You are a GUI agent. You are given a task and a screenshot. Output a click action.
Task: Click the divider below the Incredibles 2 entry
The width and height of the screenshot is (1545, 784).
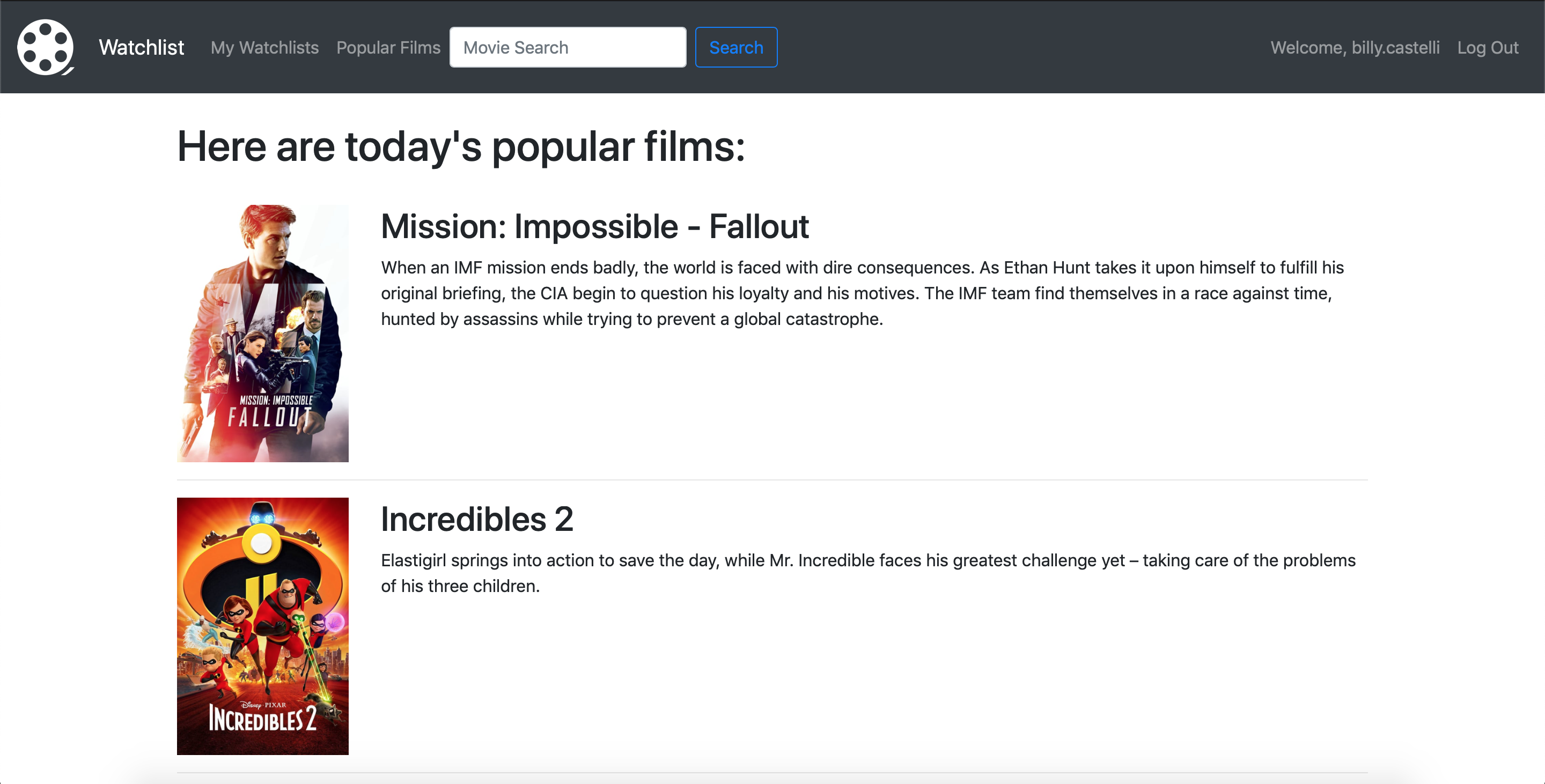point(772,772)
